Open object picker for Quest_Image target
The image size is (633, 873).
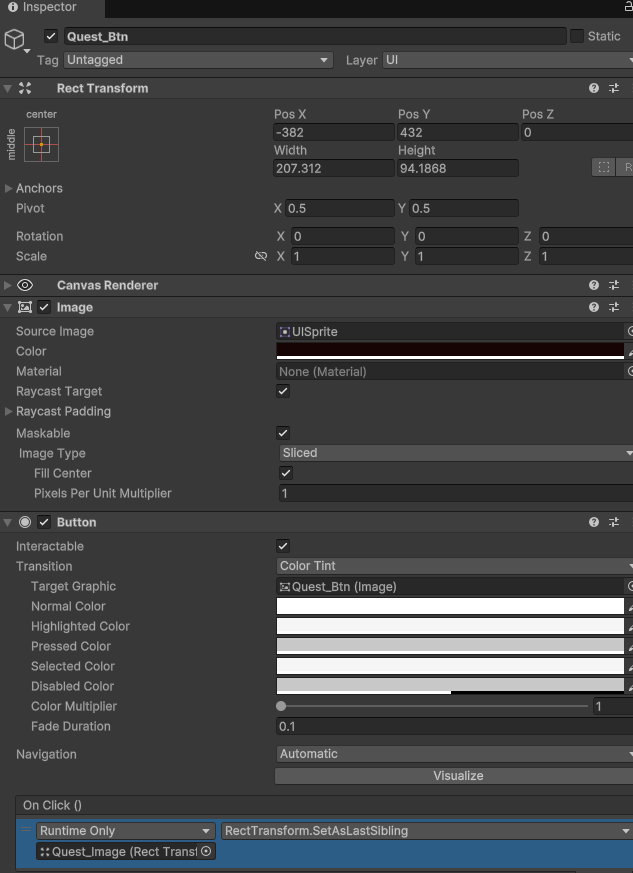206,851
